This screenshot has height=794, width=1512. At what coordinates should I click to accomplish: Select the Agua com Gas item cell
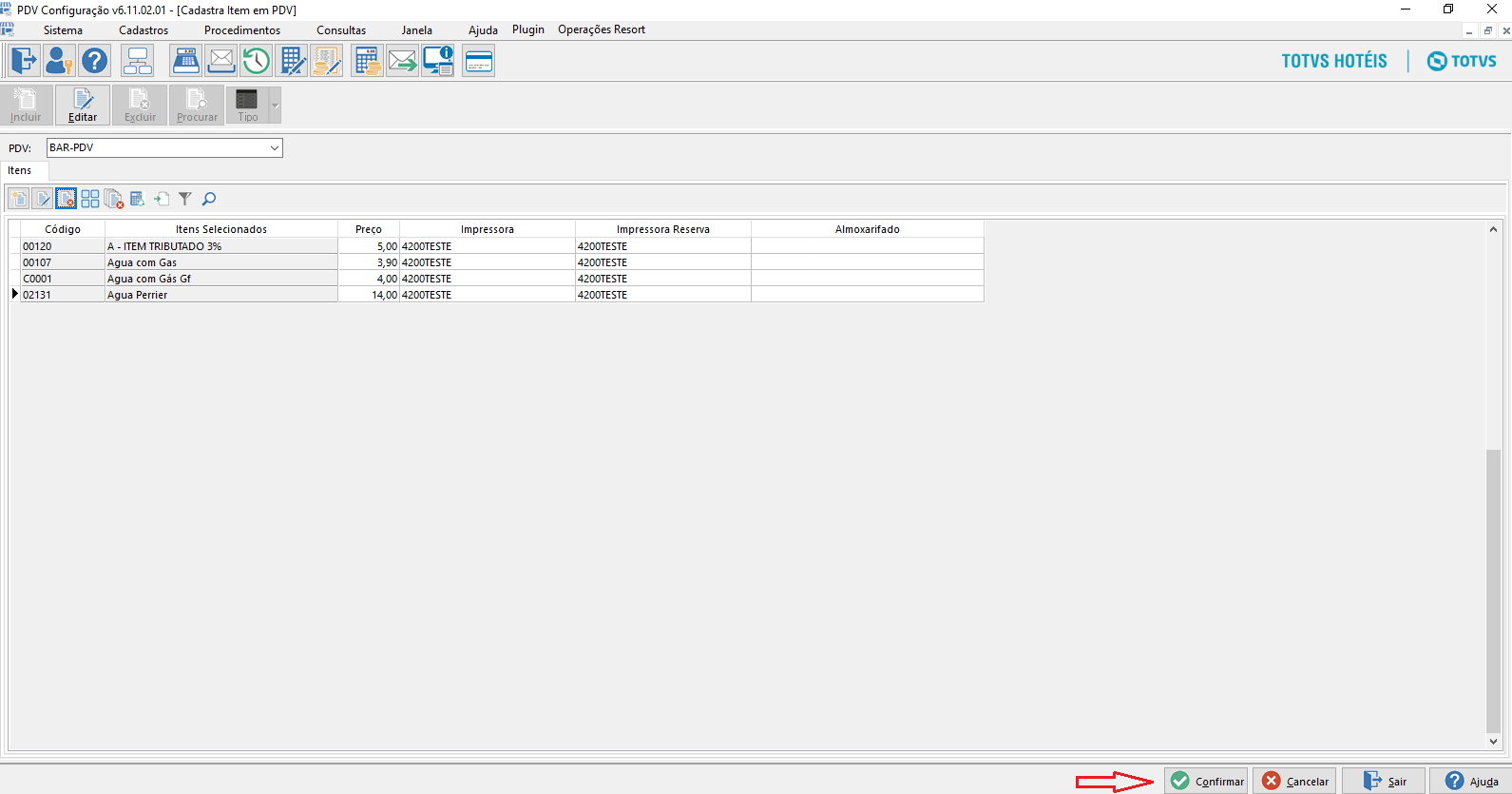(221, 262)
